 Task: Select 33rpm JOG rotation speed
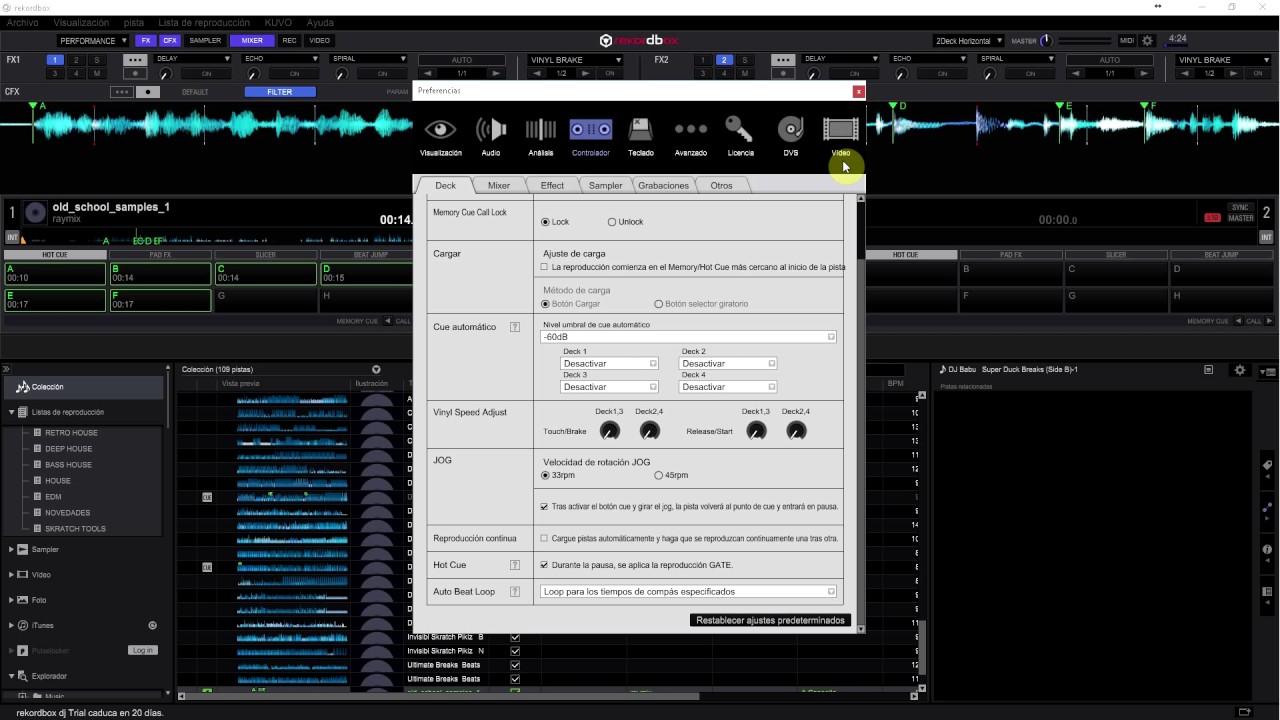point(545,475)
